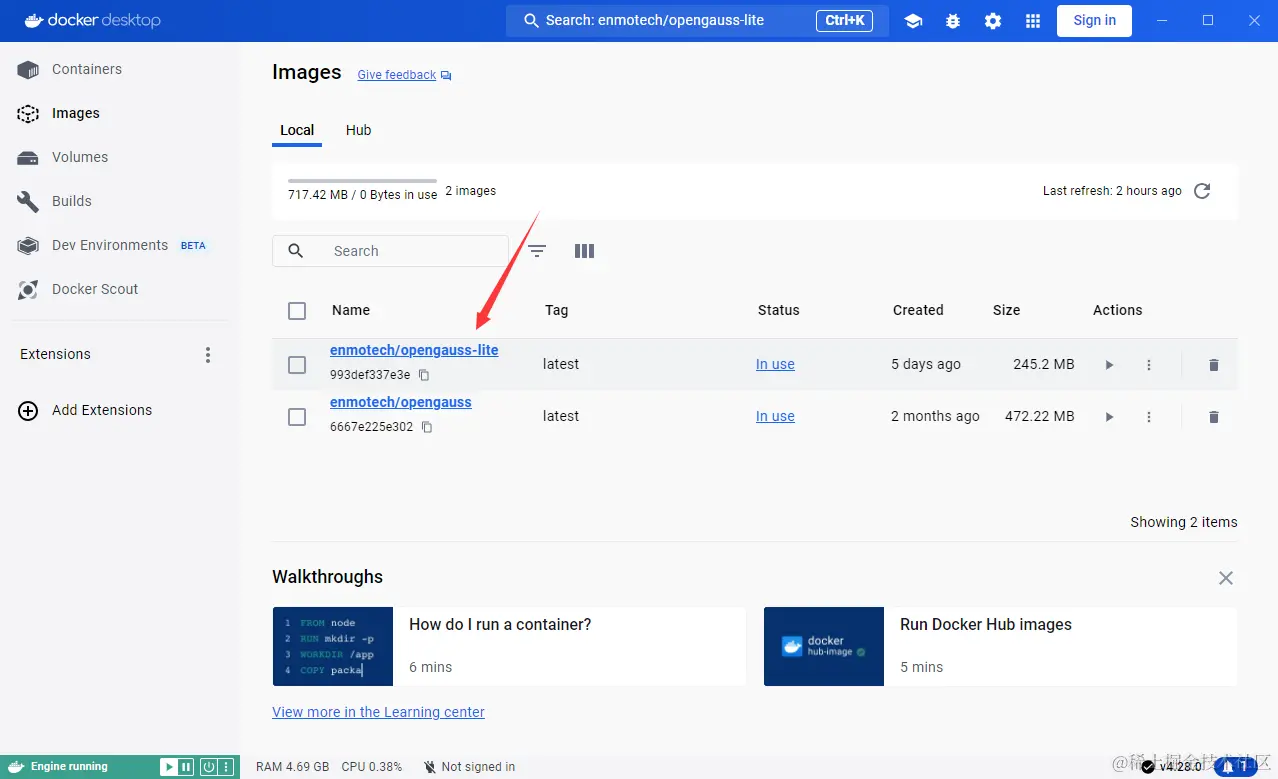The width and height of the screenshot is (1278, 779).
Task: Open the engine three-dot menu in status bar
Action: pyautogui.click(x=227, y=767)
